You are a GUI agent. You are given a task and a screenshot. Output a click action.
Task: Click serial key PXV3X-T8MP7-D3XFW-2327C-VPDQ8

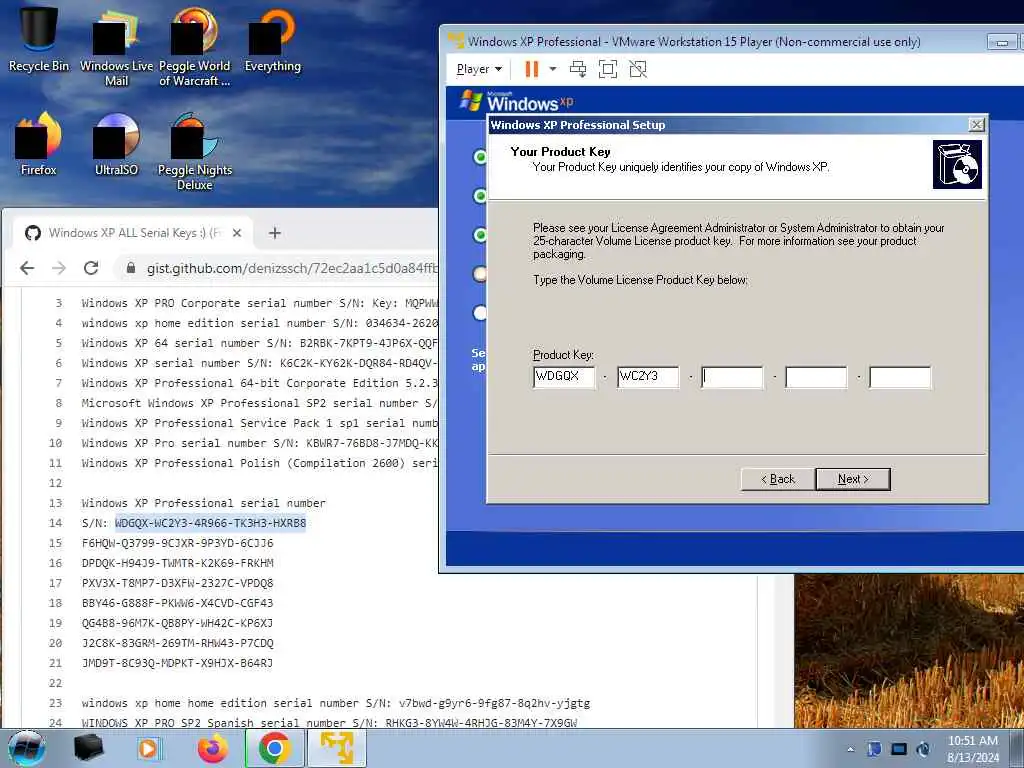178,583
